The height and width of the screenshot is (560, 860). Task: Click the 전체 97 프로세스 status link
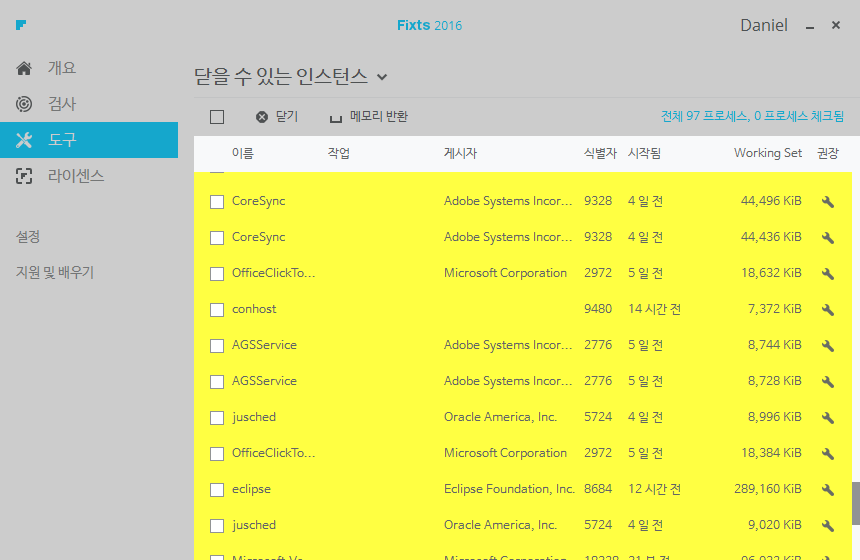(x=752, y=116)
